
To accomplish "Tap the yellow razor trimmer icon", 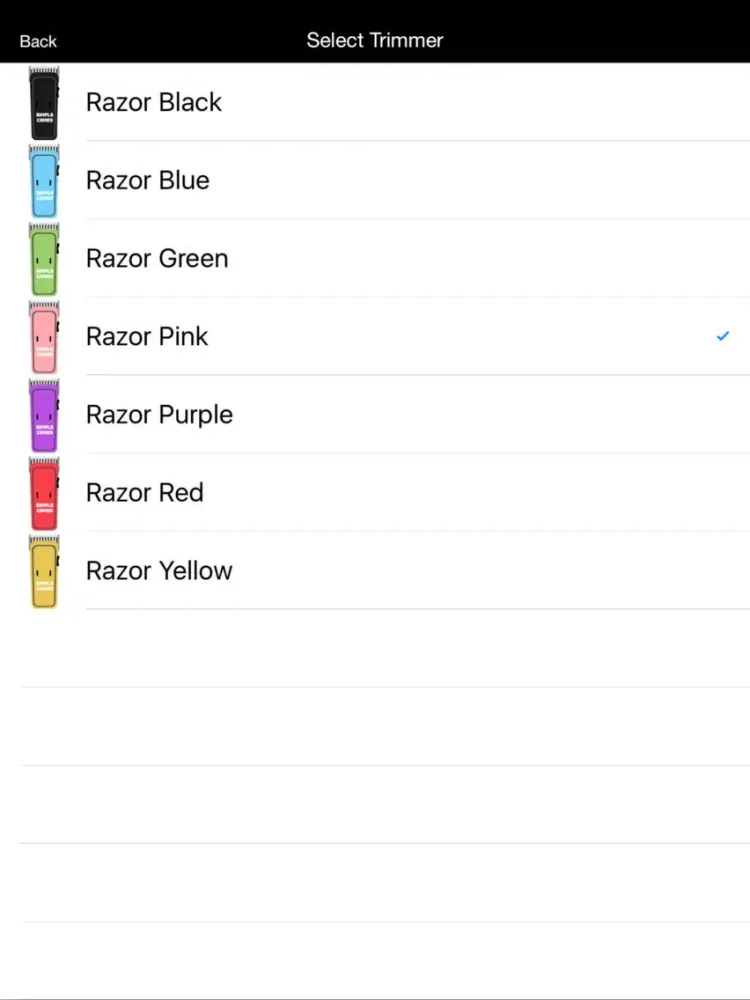I will (44, 571).
